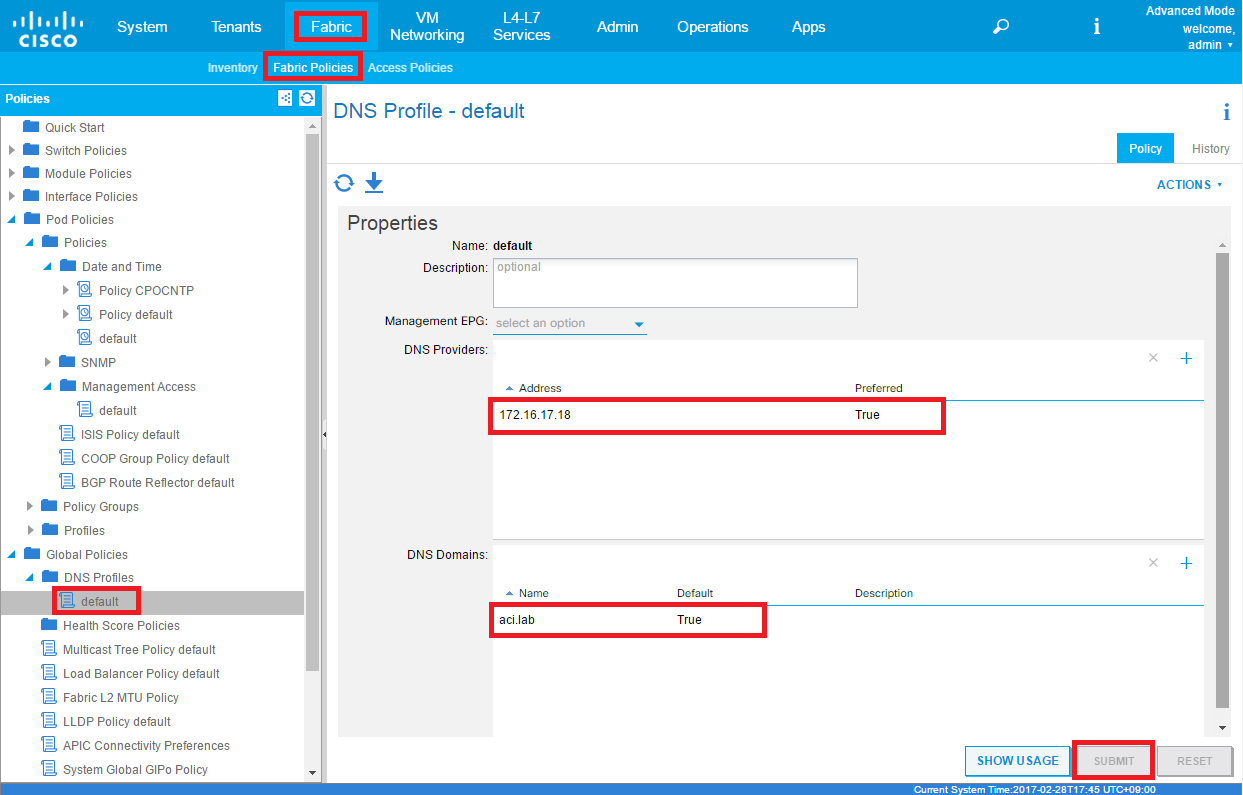Click the Description text field
The height and width of the screenshot is (795, 1243).
click(675, 283)
